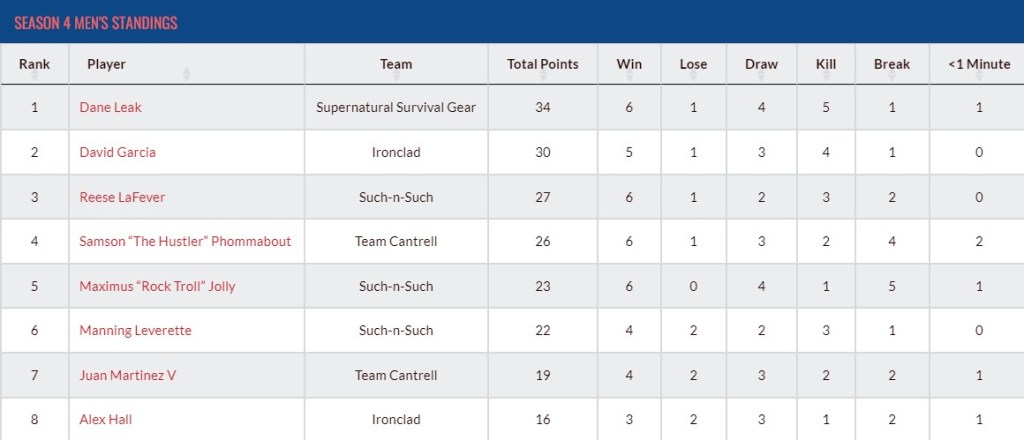Go to Juan Martinez V's page
Image resolution: width=1024 pixels, height=440 pixels.
pyautogui.click(x=128, y=375)
